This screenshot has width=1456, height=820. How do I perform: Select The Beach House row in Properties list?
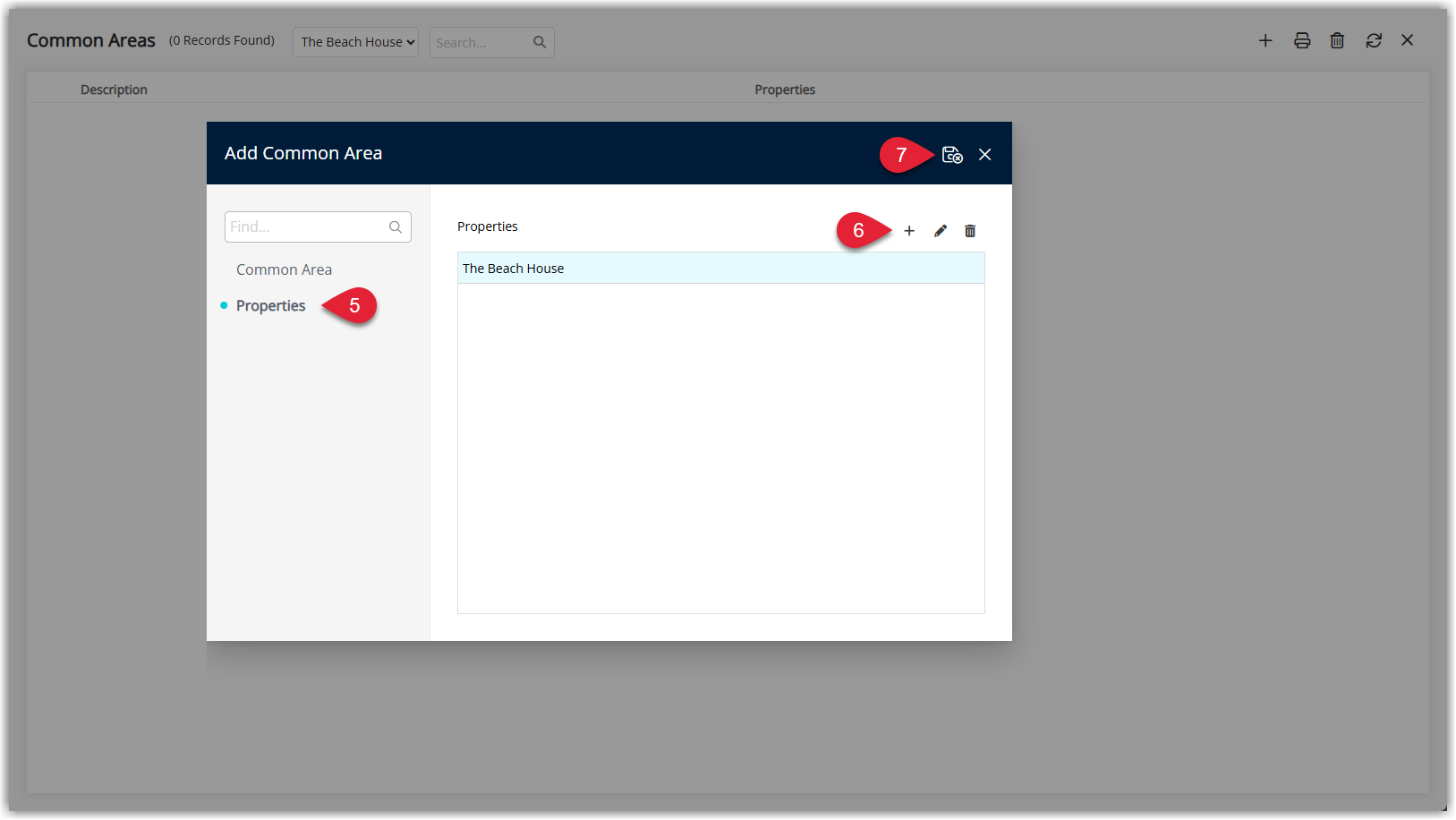tap(721, 269)
